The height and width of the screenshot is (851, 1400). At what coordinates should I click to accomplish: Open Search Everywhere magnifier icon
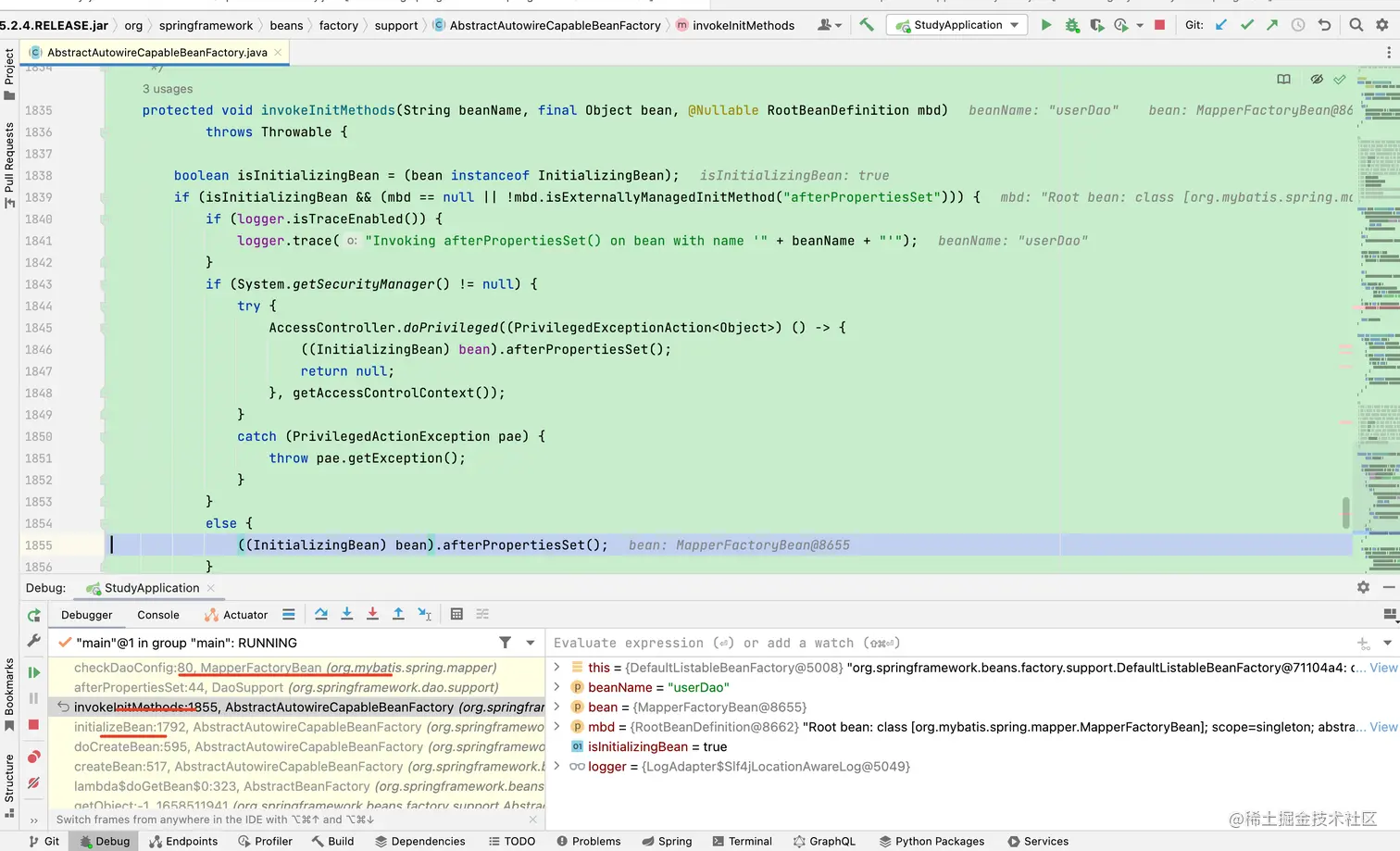pos(1356,25)
